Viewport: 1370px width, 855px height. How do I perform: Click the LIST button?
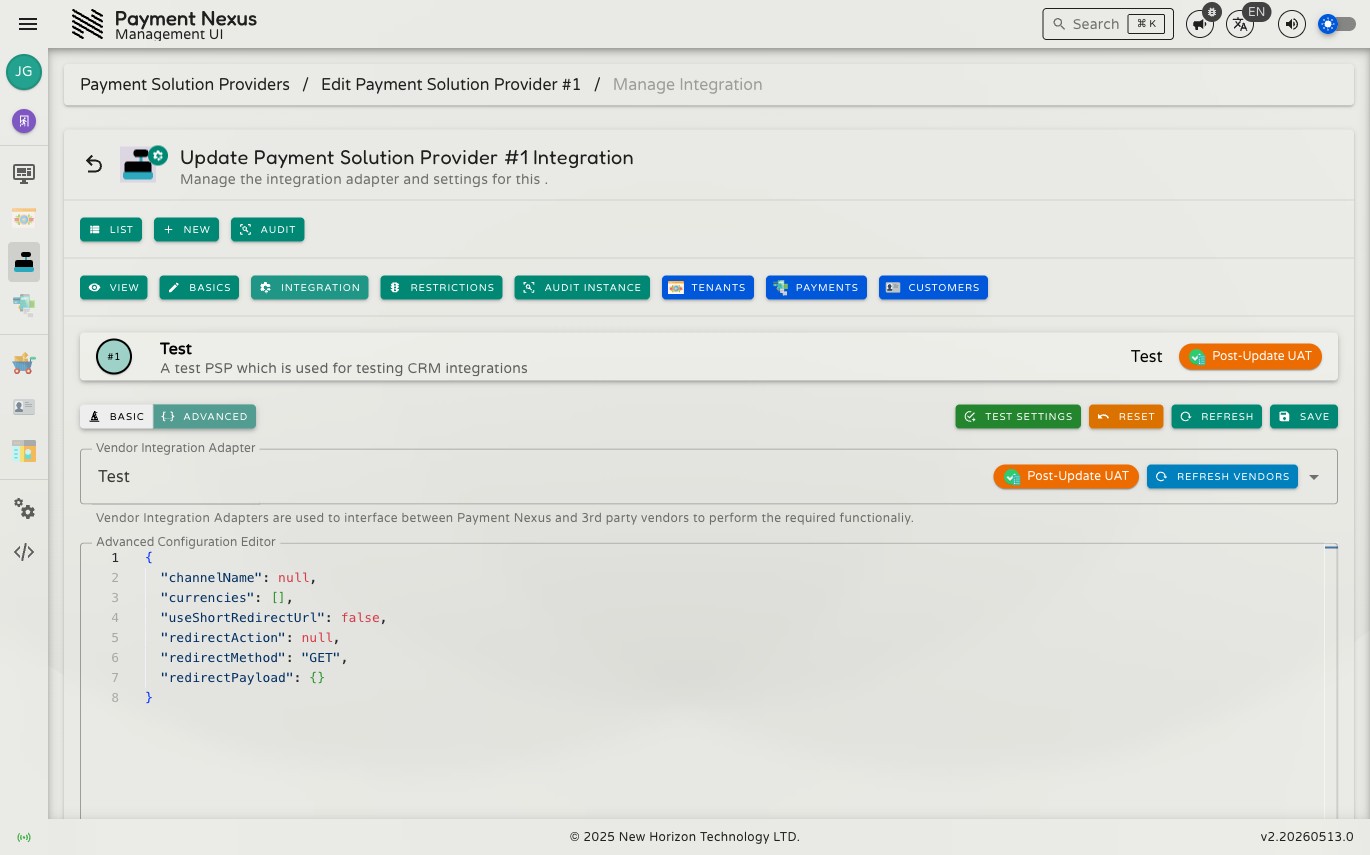(x=111, y=229)
